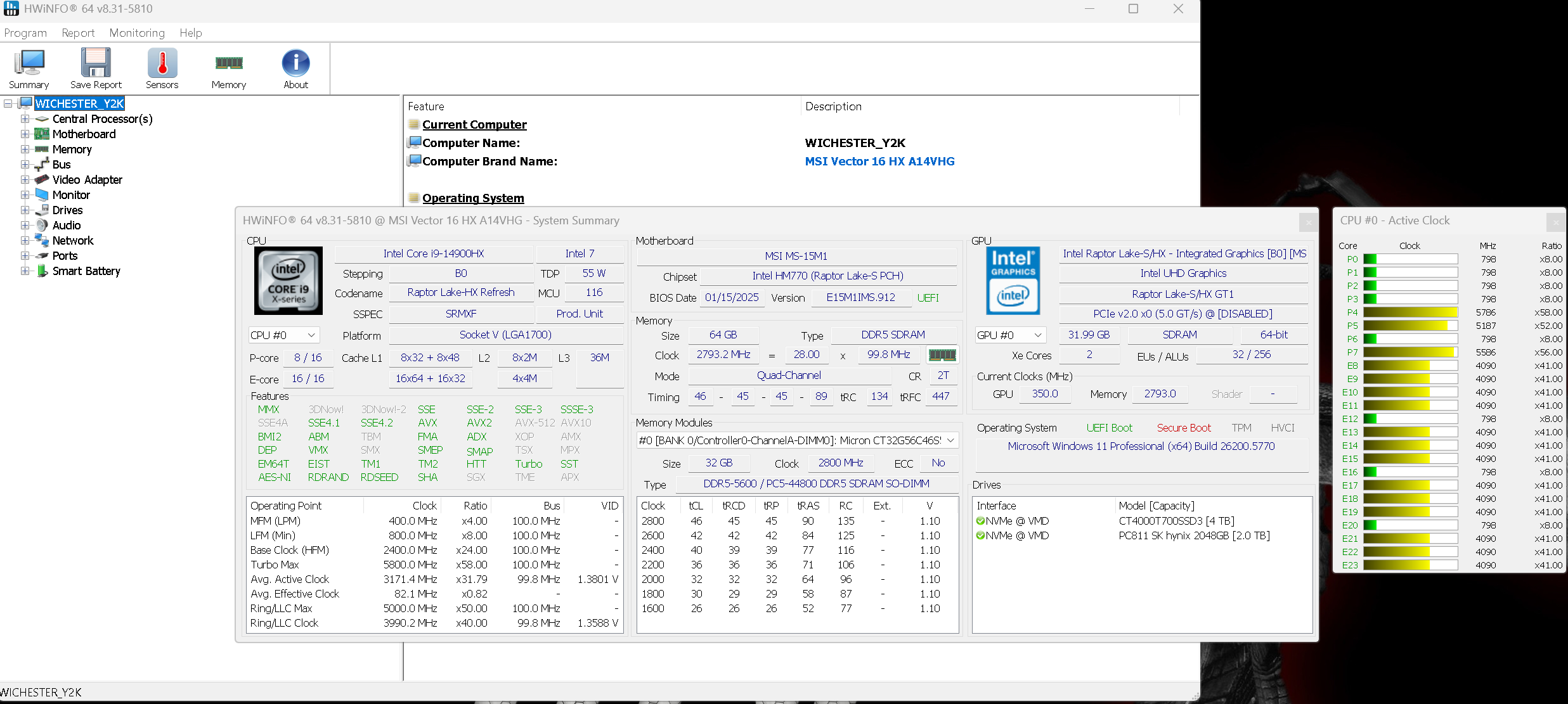Close the System Summary window
Screen dimensions: 1568x704
point(1308,222)
